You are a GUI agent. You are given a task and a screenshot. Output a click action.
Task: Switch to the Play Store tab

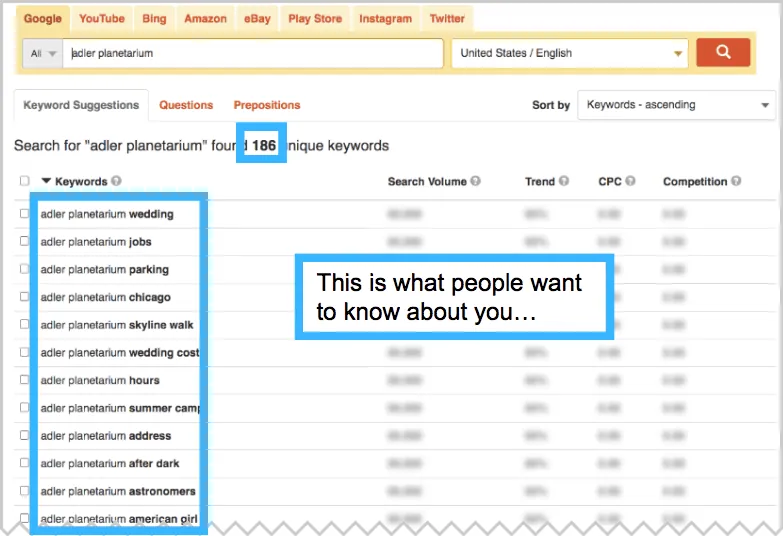click(315, 18)
